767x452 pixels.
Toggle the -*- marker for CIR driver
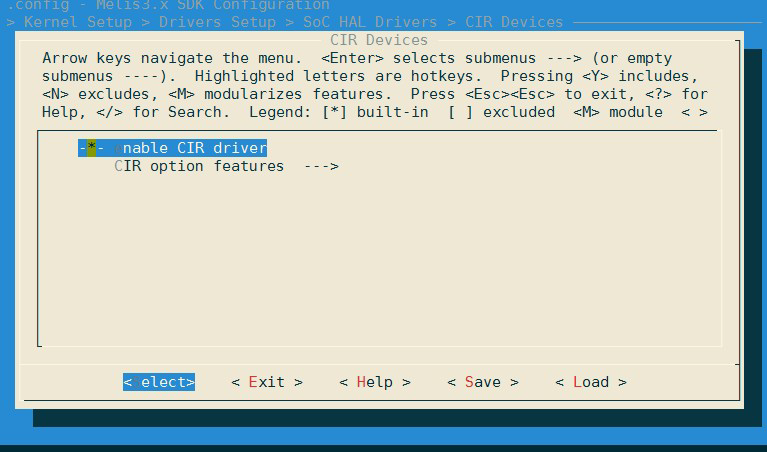(x=91, y=148)
